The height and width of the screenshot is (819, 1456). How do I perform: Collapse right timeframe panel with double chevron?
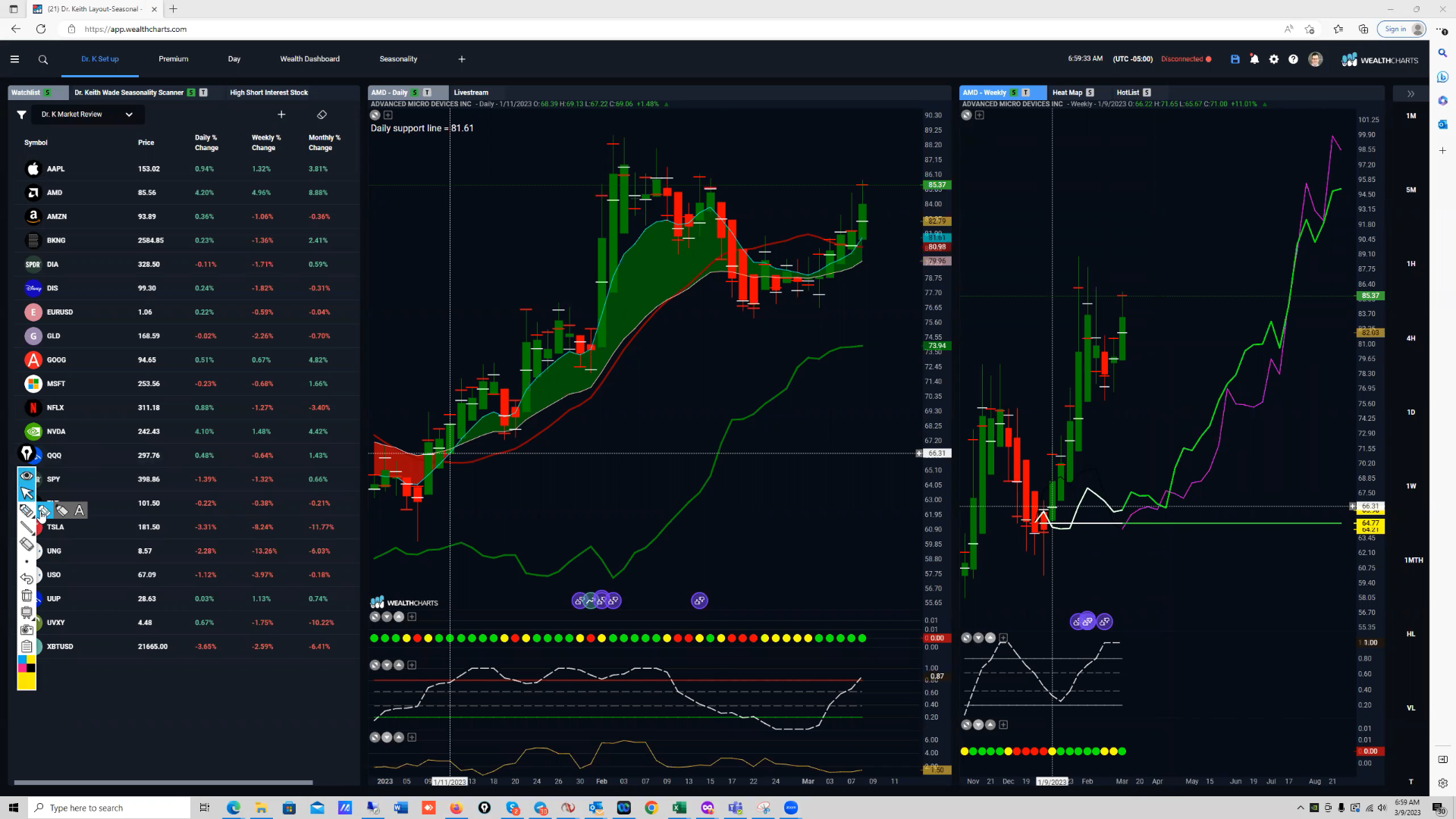pos(1410,94)
